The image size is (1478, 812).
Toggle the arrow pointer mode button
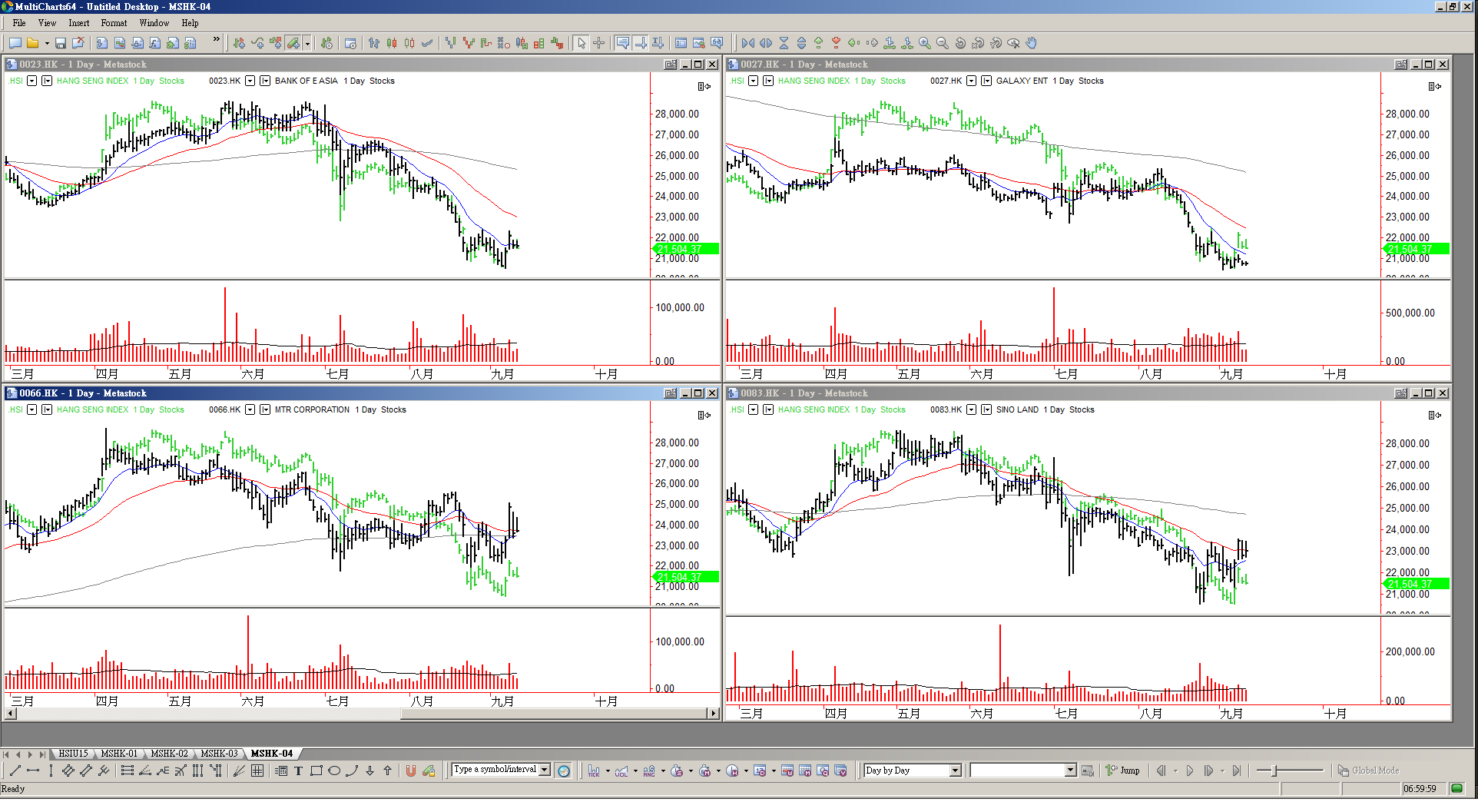(582, 43)
